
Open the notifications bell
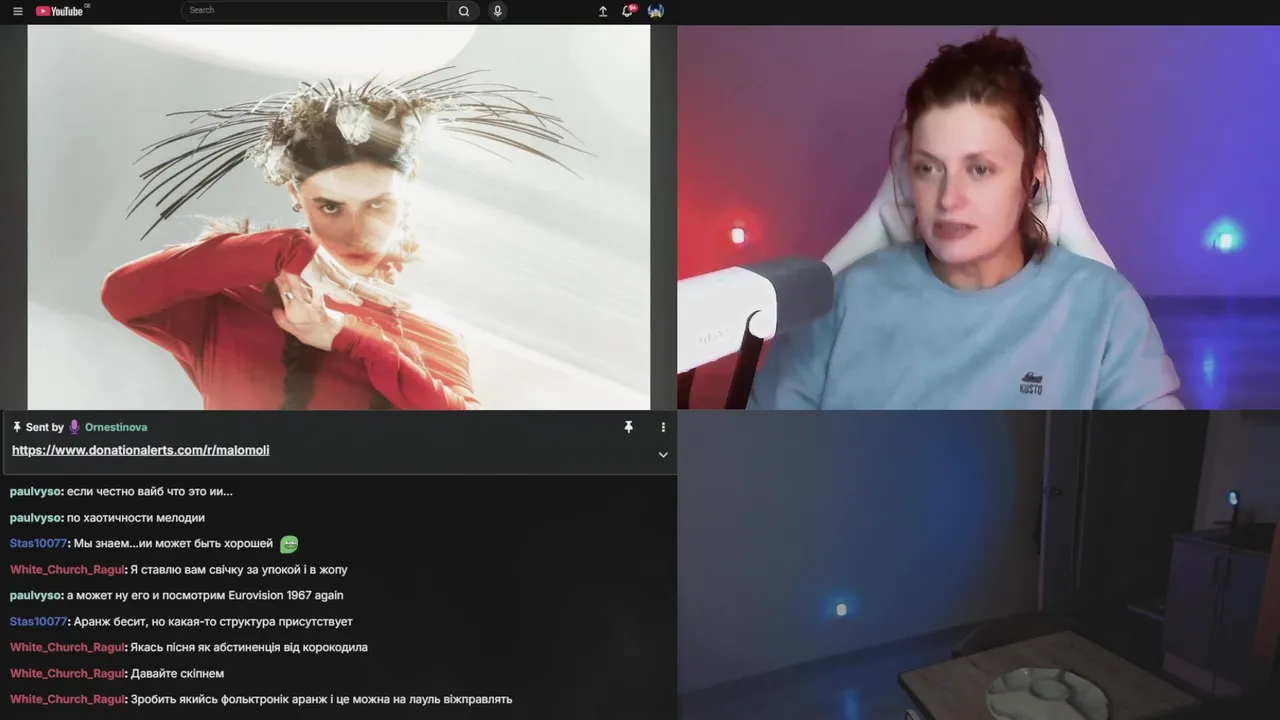[x=629, y=11]
